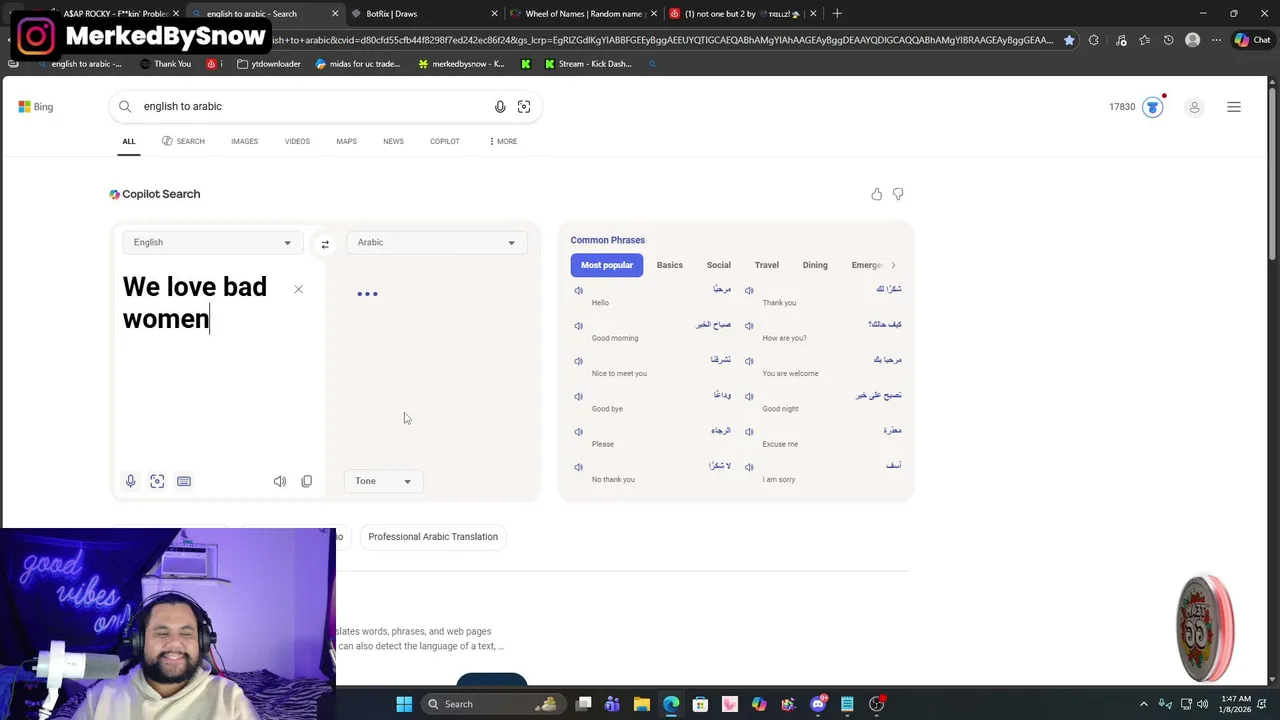Click the taskbar Search box
1280x720 pixels.
click(492, 704)
